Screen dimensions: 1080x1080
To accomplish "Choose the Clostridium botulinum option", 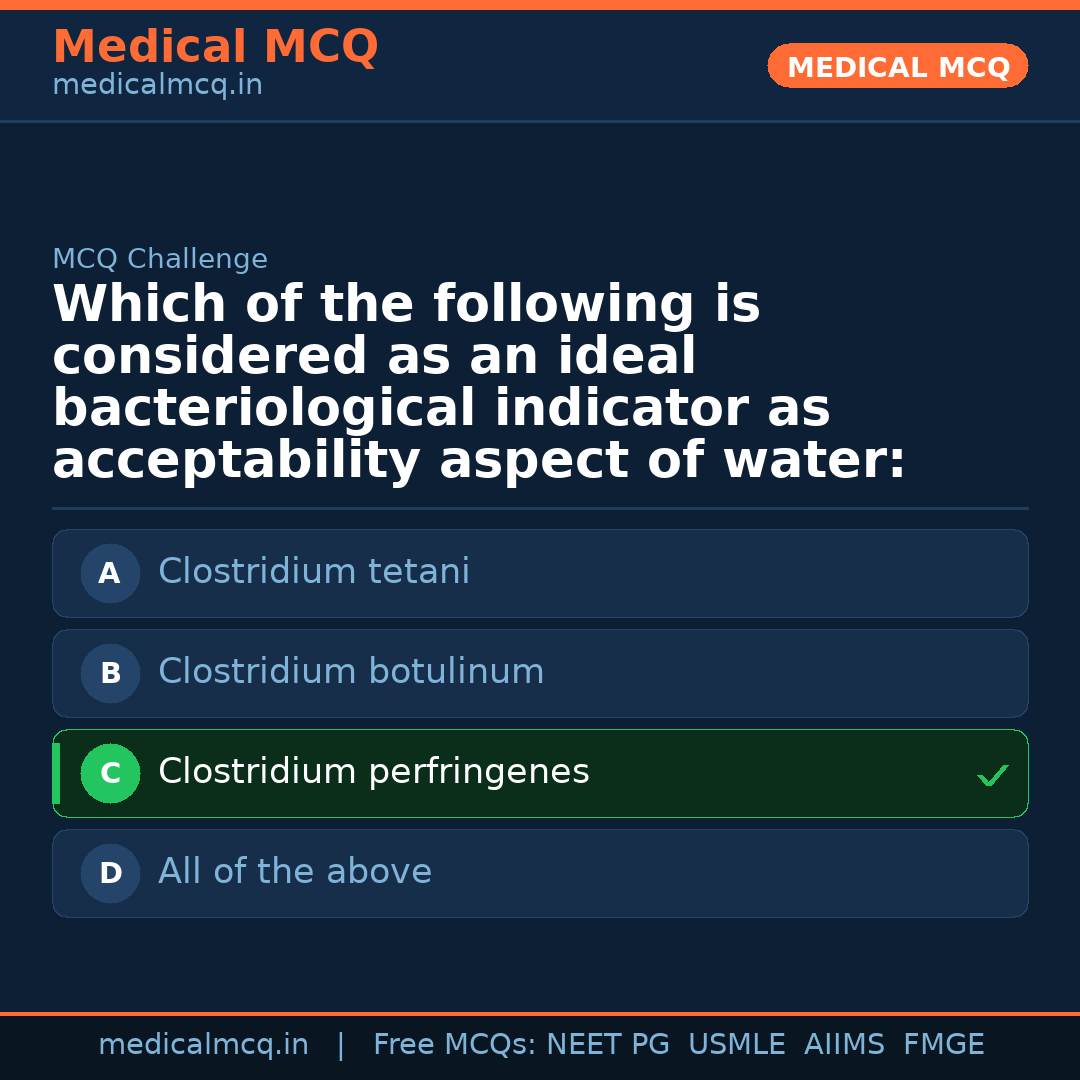I will [351, 672].
